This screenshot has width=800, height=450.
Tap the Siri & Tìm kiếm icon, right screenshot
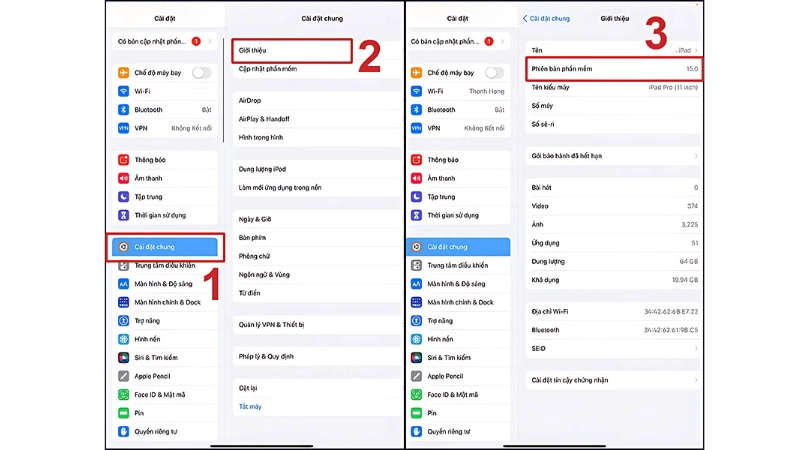416,358
